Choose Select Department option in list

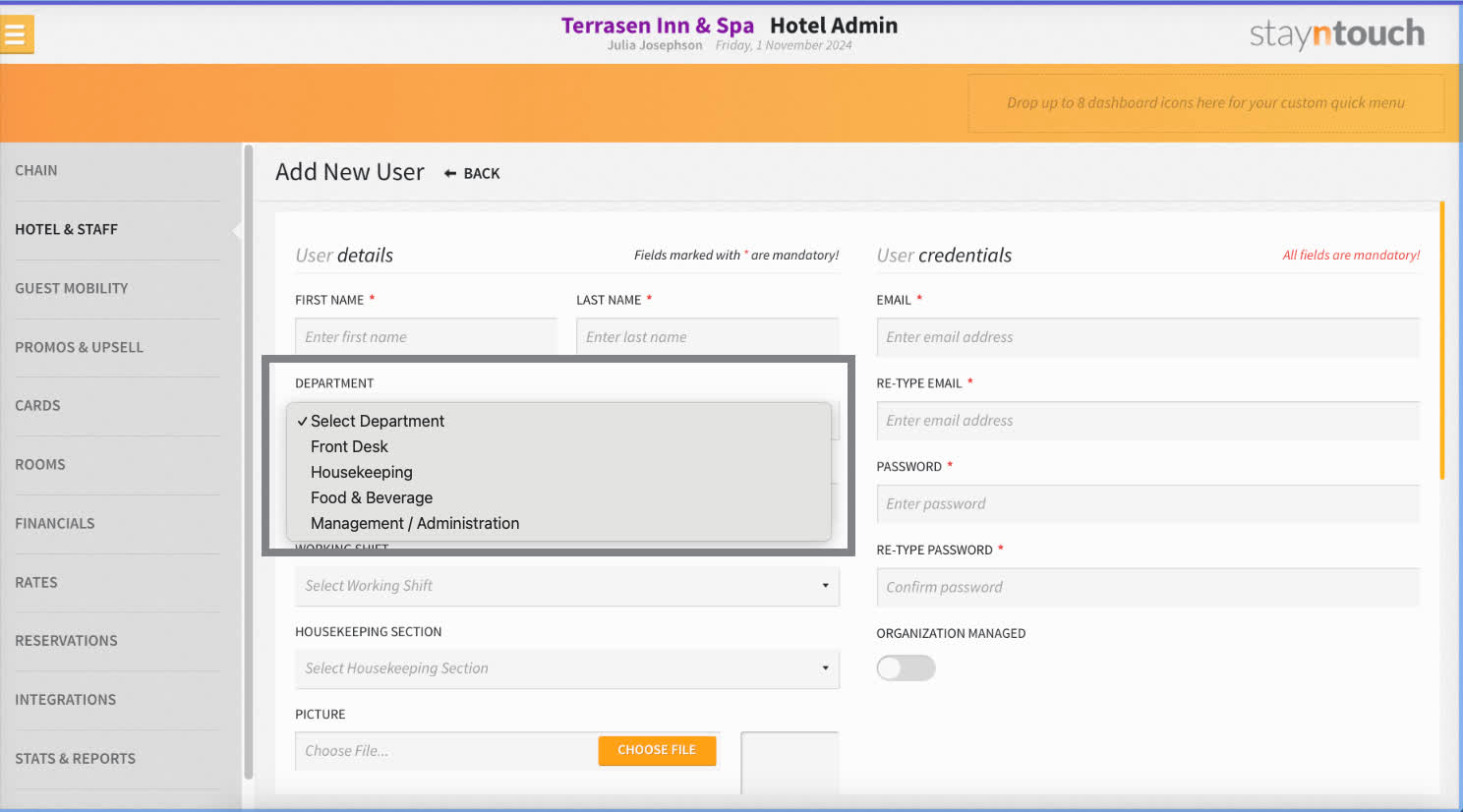click(558, 421)
